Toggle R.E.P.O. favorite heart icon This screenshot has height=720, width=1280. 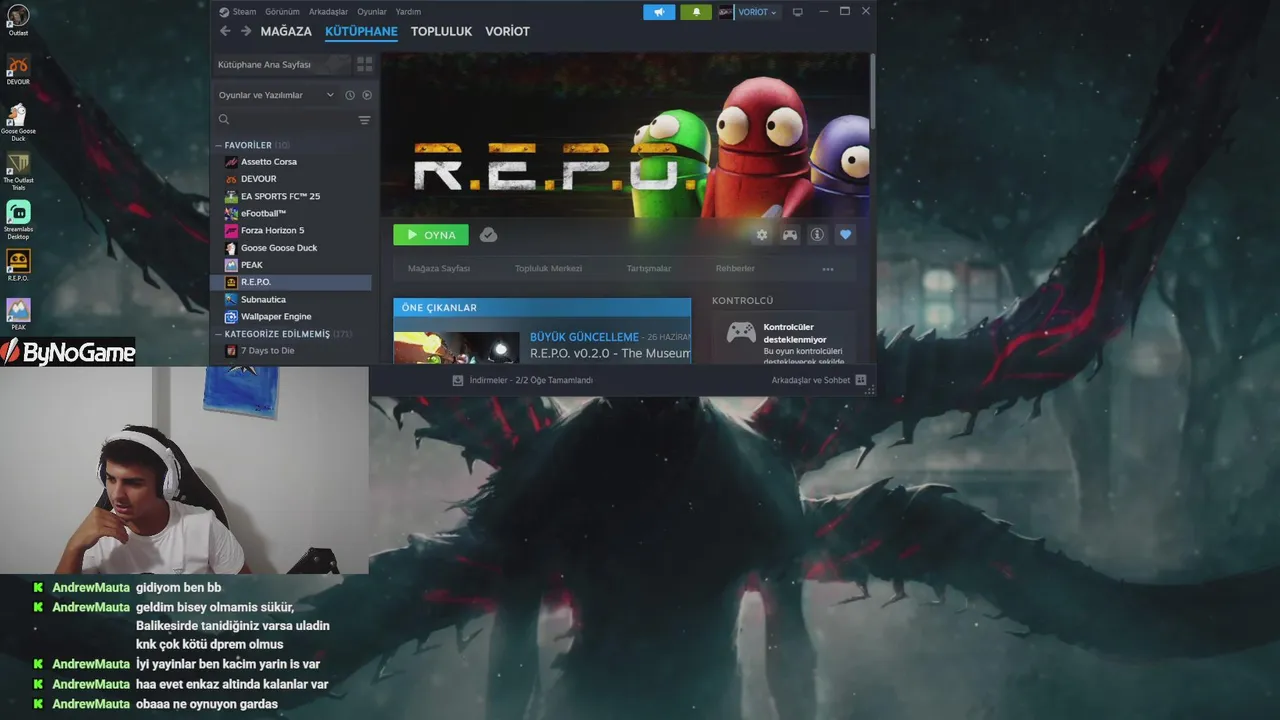point(845,235)
